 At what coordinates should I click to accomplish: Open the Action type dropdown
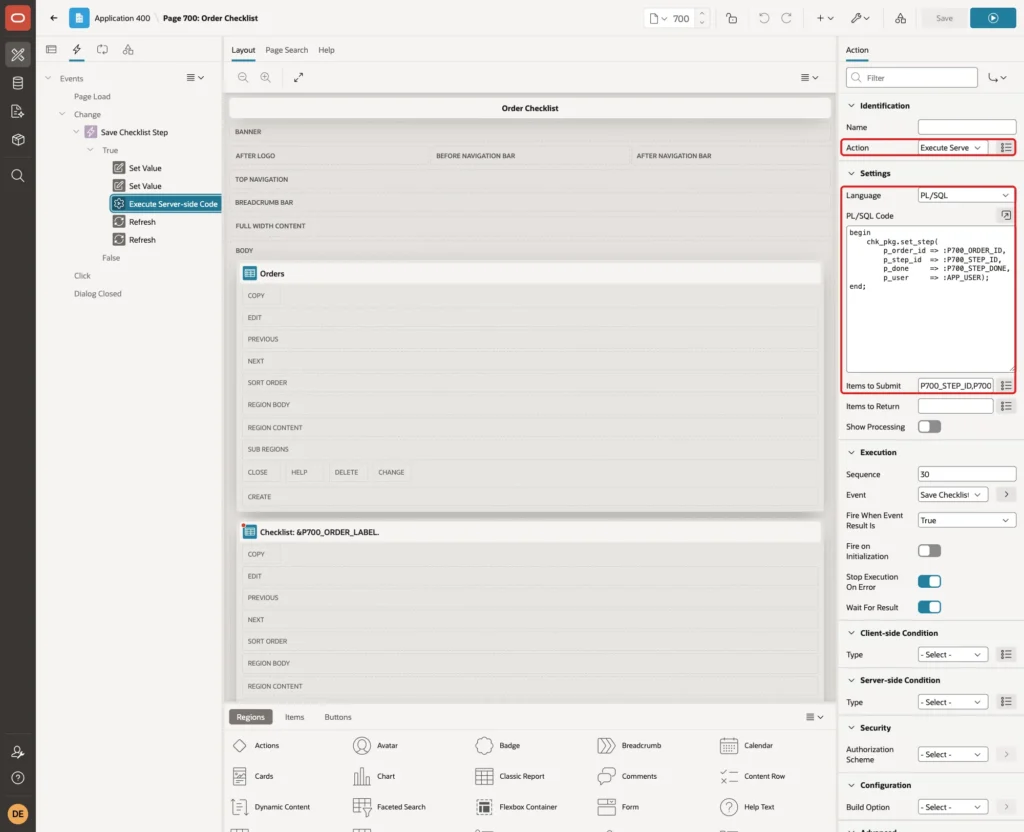pos(953,148)
